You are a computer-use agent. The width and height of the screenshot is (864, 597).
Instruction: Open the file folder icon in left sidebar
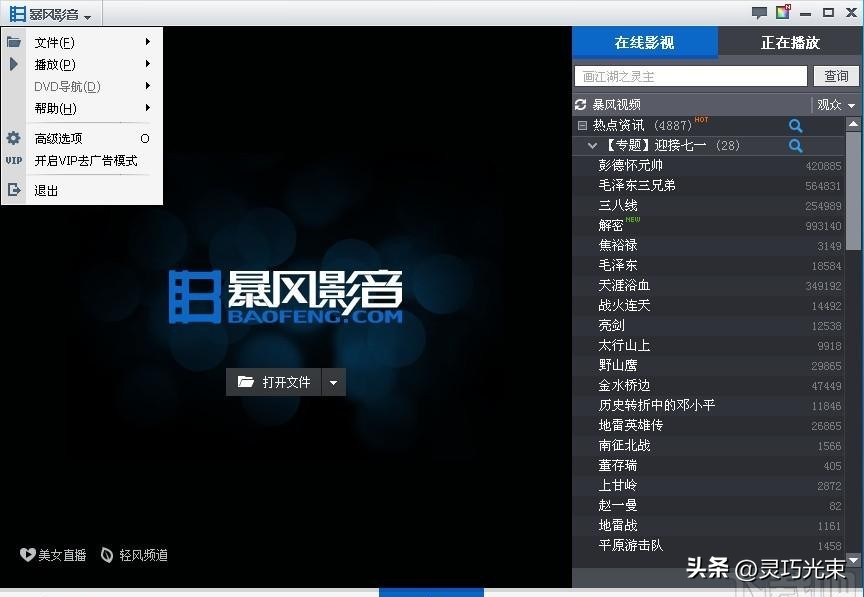[13, 42]
